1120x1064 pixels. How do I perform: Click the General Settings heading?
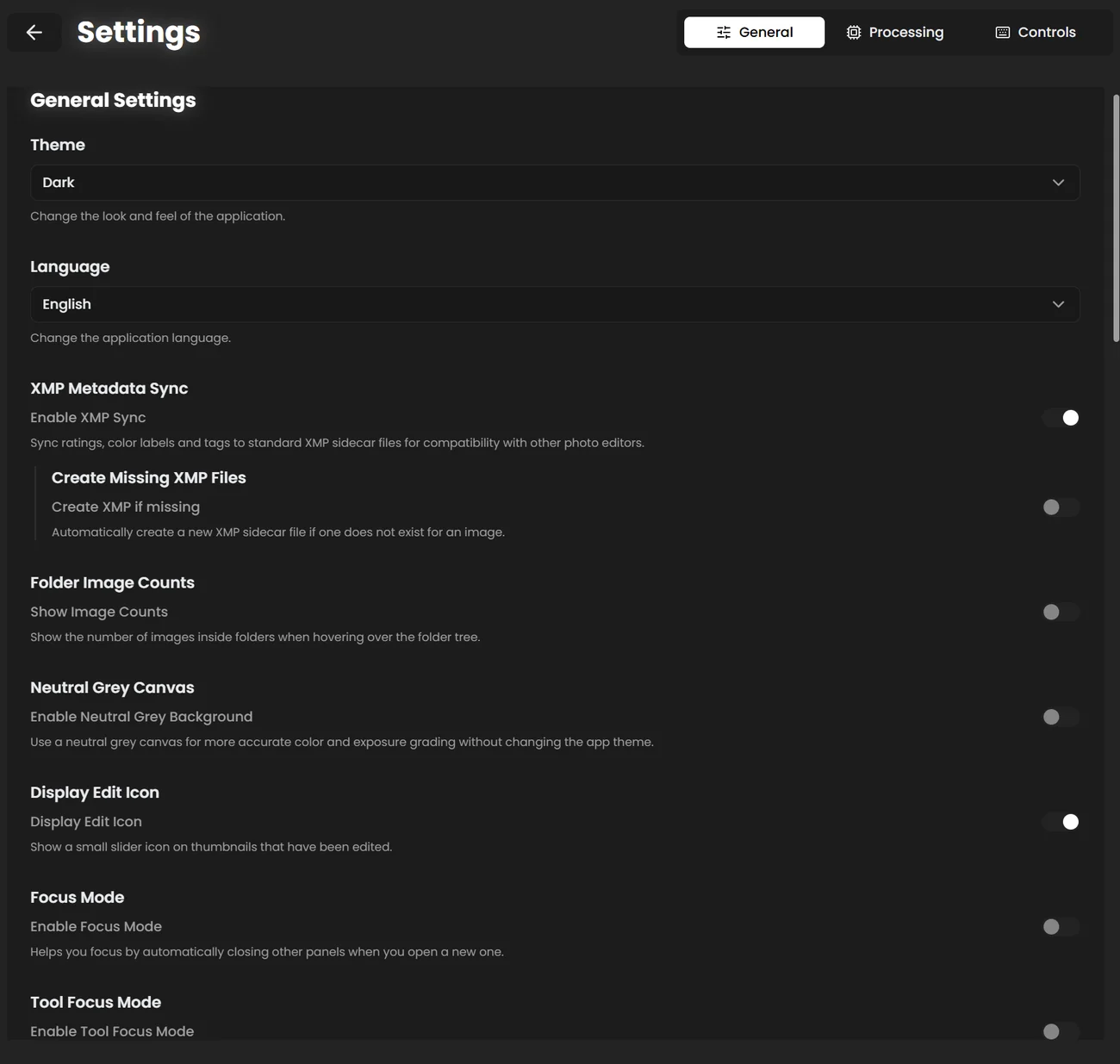pos(113,100)
